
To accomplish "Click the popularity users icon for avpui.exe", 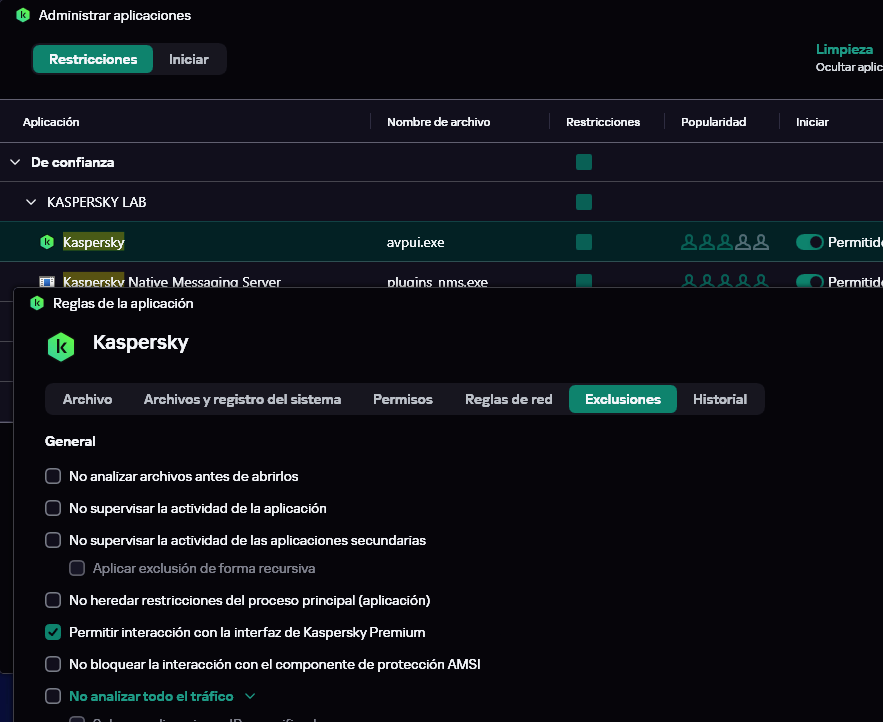I will coord(724,242).
